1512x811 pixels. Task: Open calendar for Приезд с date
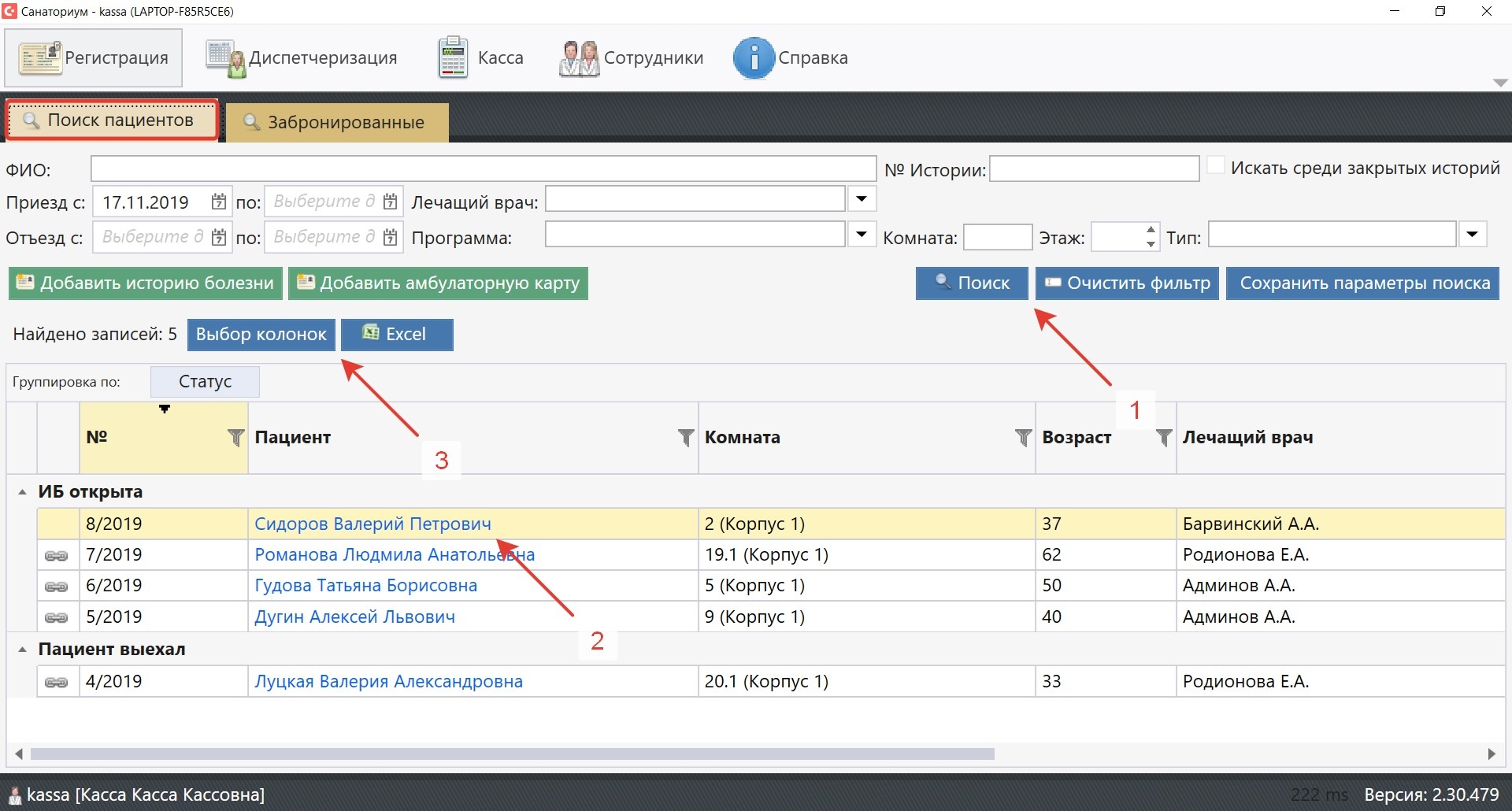point(219,202)
